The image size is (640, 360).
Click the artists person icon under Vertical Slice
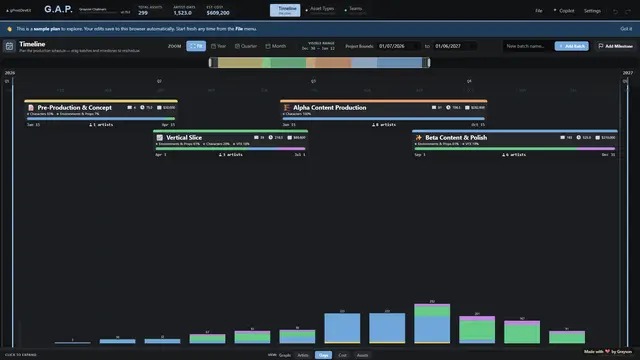[220, 155]
